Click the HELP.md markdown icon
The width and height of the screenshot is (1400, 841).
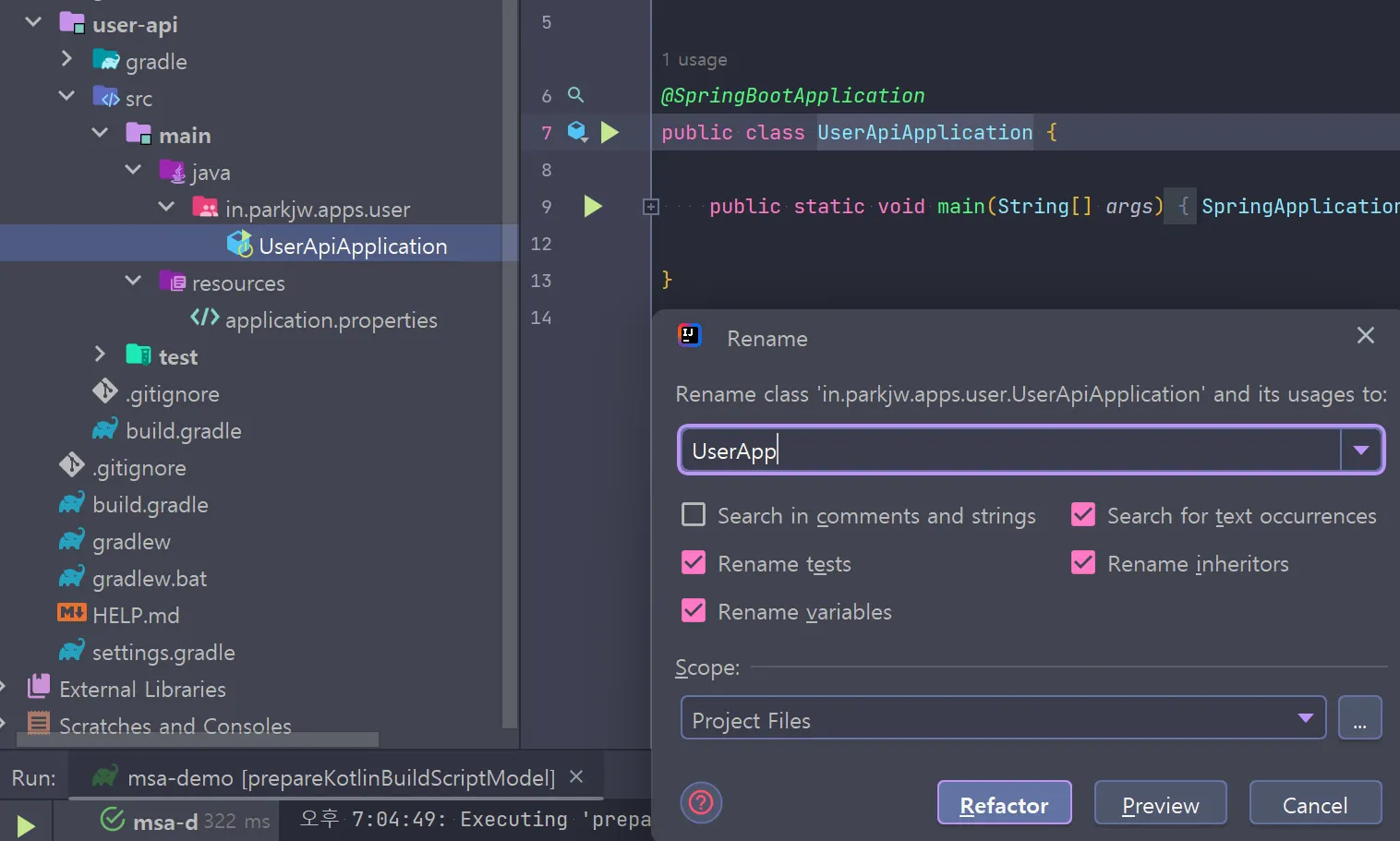tap(72, 613)
